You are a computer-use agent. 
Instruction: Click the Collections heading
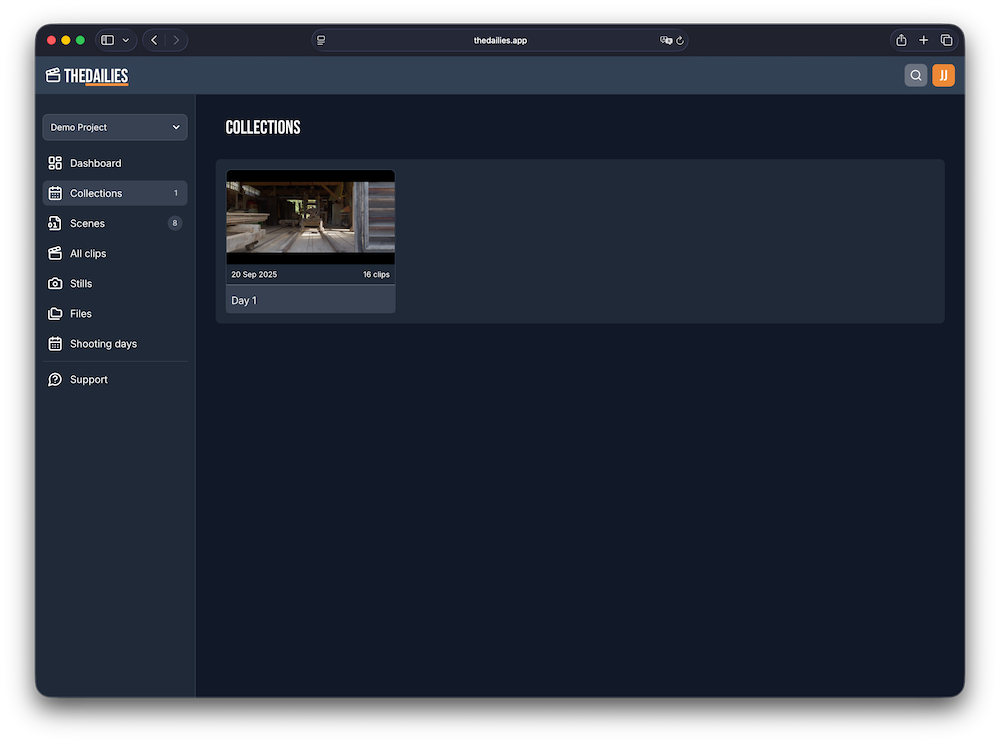click(263, 127)
